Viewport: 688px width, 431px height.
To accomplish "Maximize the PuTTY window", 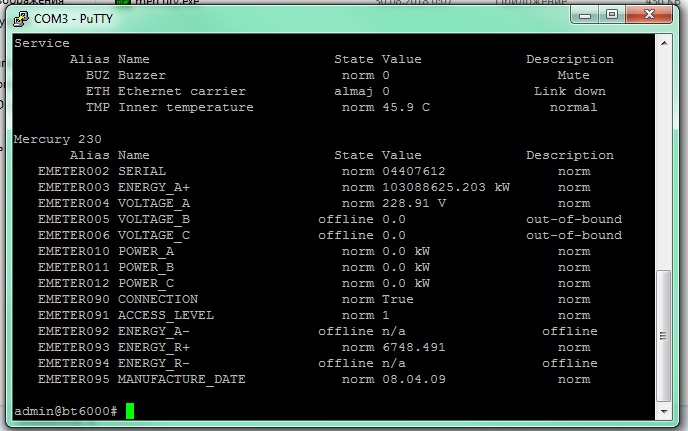I will [x=612, y=15].
